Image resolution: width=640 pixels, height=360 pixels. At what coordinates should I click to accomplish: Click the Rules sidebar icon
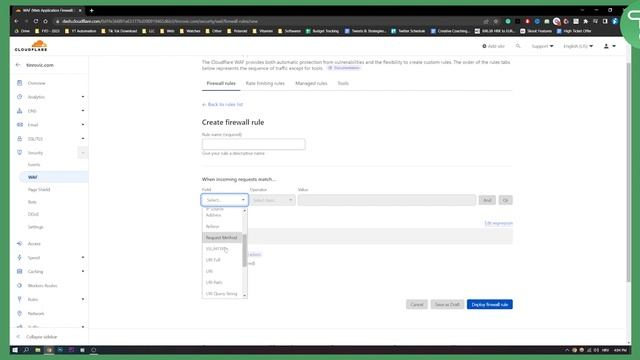click(x=20, y=299)
